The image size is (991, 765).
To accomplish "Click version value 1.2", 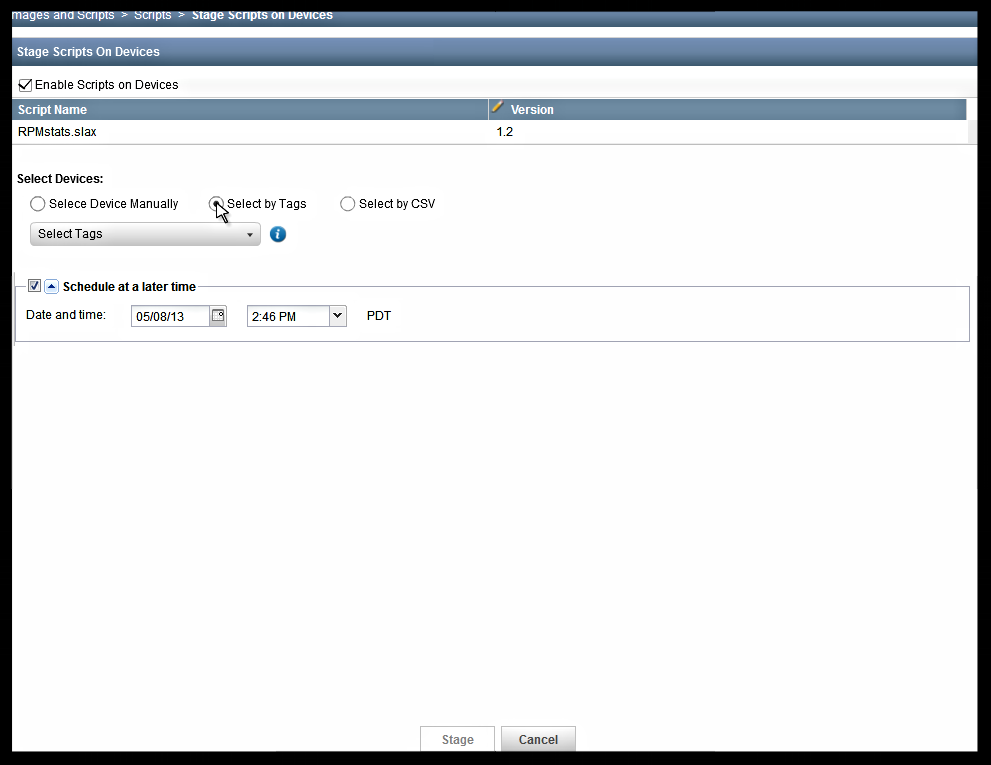I will [504, 132].
